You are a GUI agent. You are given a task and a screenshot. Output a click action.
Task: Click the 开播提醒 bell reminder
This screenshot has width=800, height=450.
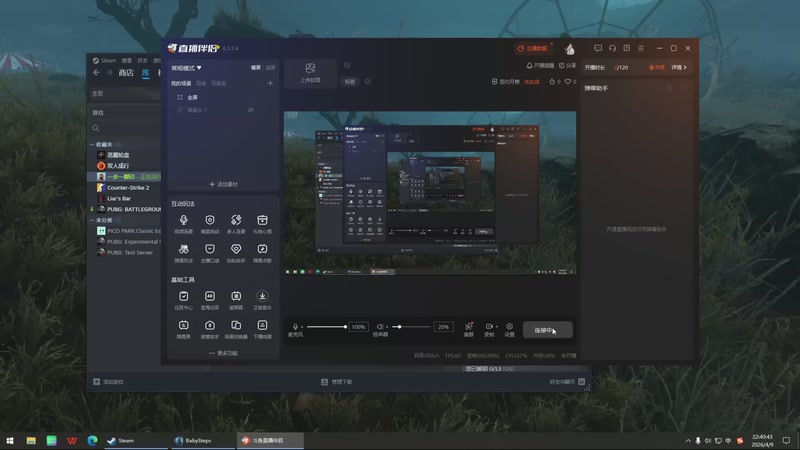[x=540, y=65]
